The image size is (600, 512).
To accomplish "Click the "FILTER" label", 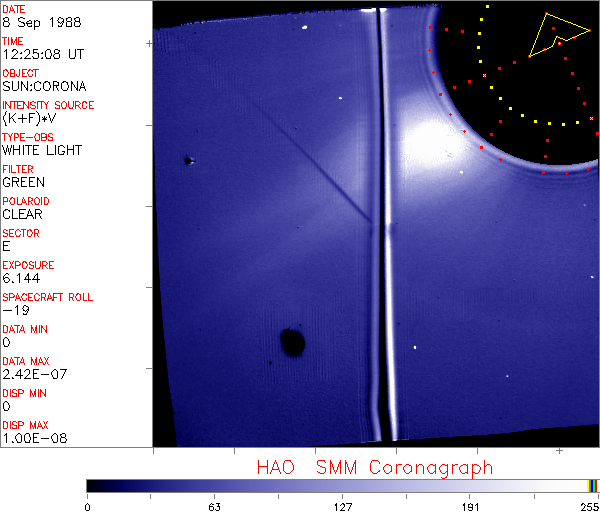I will pos(18,169).
